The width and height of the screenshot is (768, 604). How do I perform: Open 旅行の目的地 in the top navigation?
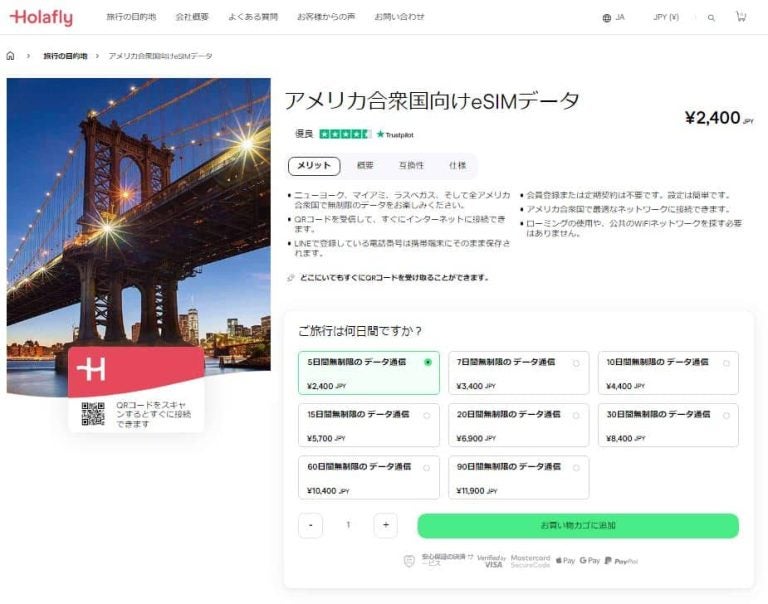coord(131,17)
